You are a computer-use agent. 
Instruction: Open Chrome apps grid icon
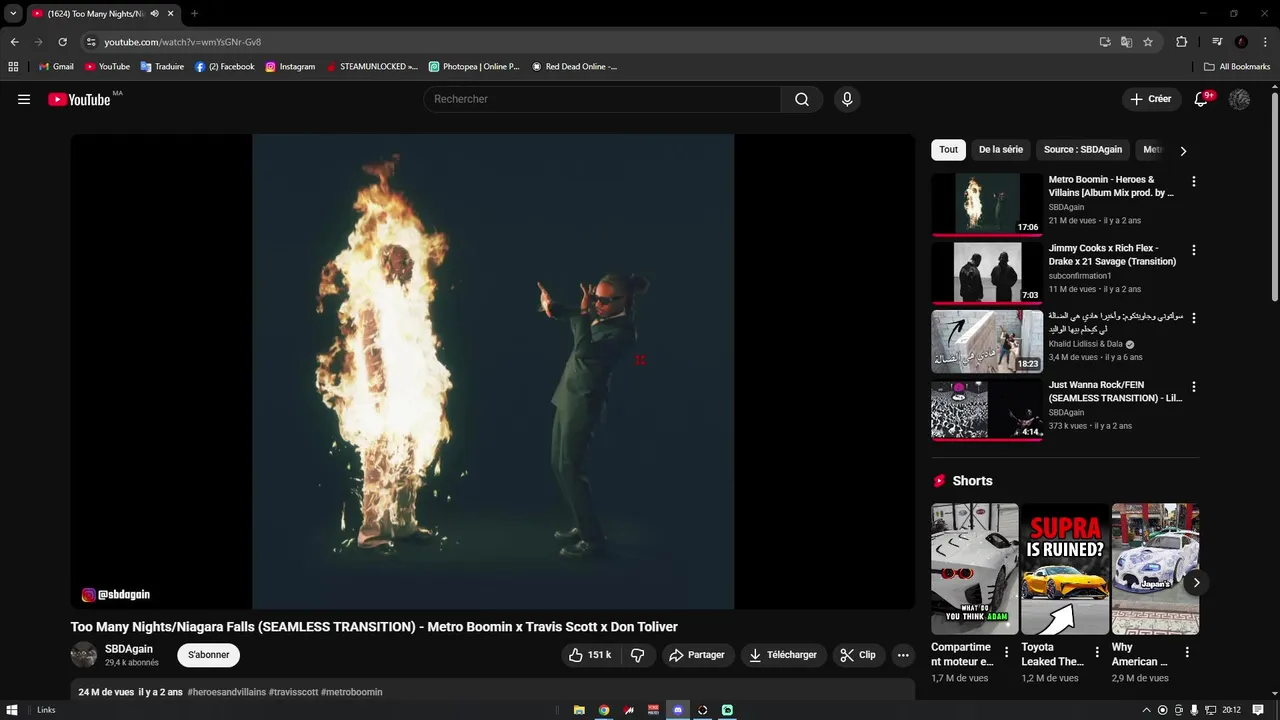pyautogui.click(x=13, y=67)
